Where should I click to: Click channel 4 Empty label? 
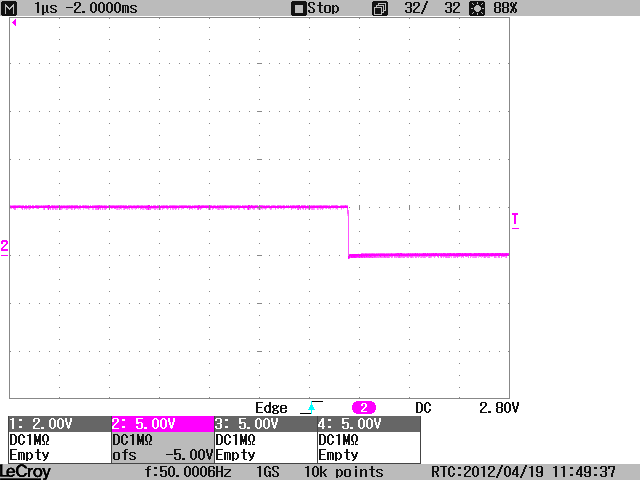(x=338, y=455)
